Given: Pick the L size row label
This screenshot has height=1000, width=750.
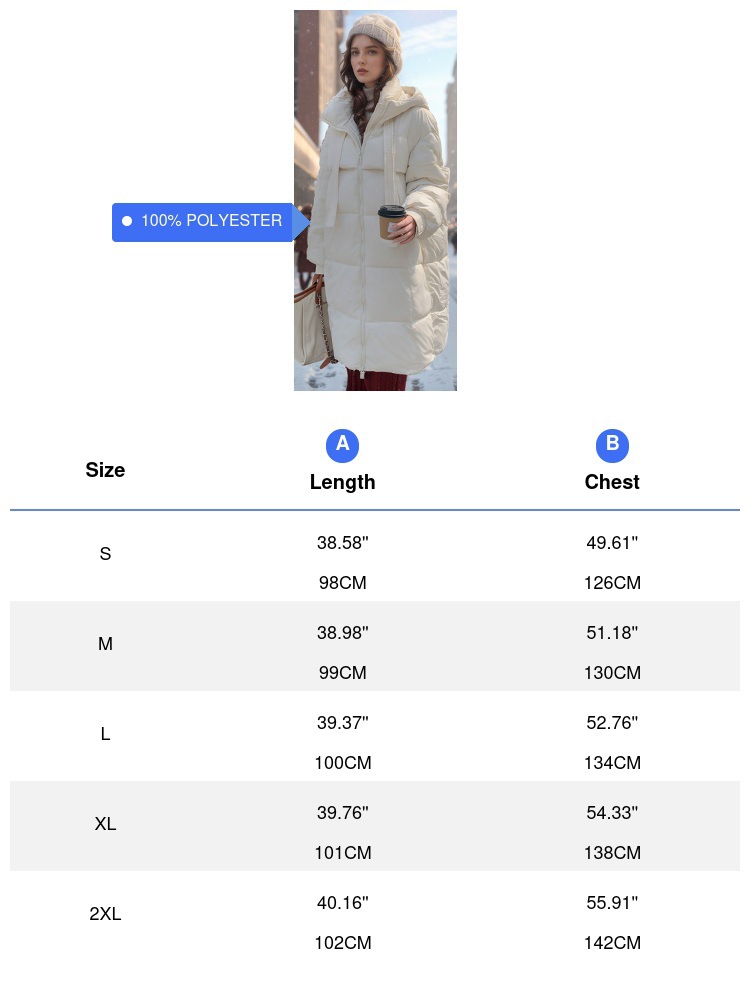Looking at the screenshot, I should click(105, 734).
